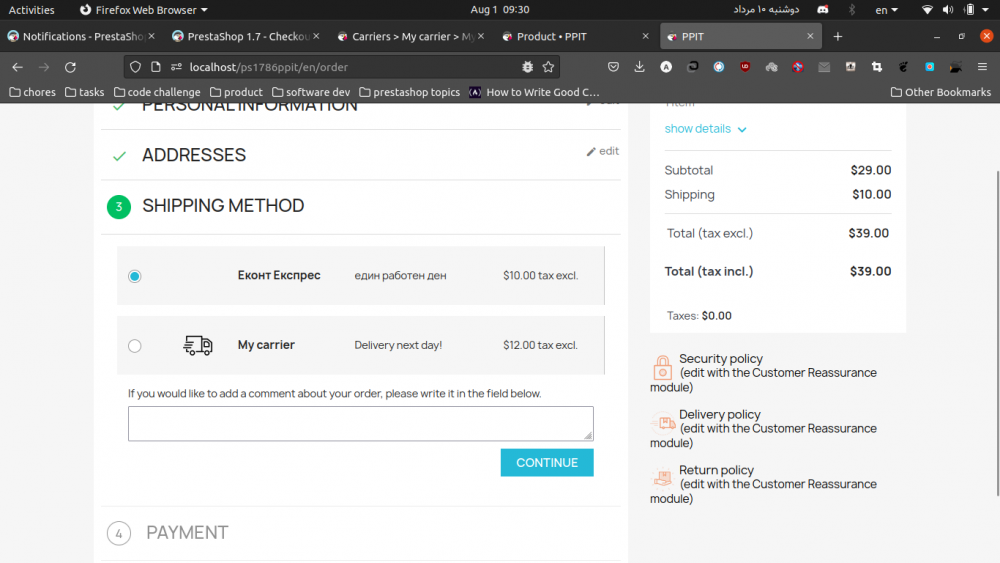Viewport: 1000px width, 563px height.
Task: Click the ADDRESSES step heading
Action: (x=194, y=155)
